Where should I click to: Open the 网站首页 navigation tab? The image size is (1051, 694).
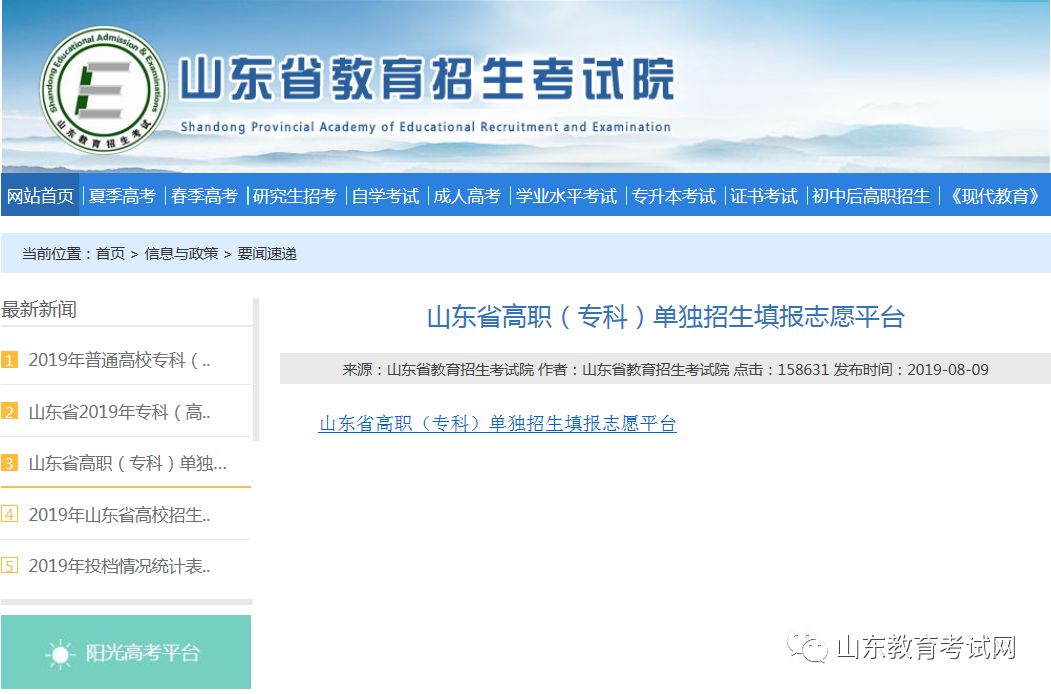coord(41,196)
